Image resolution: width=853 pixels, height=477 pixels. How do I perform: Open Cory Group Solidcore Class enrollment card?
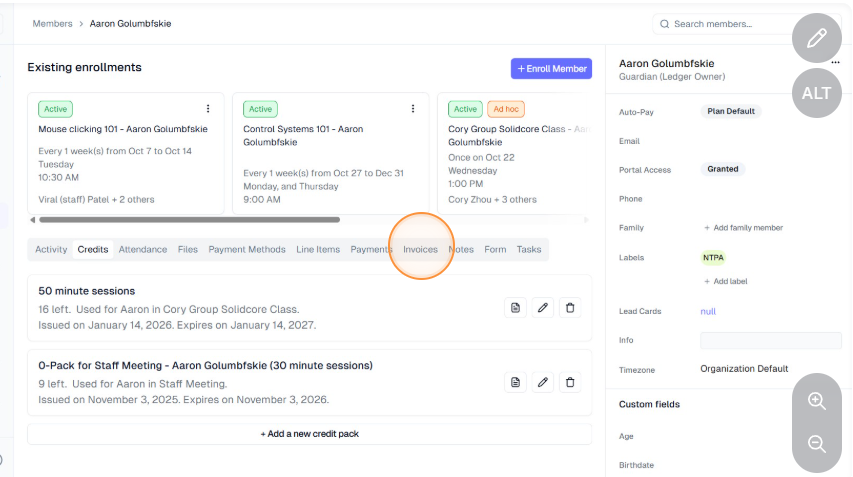[x=515, y=154]
